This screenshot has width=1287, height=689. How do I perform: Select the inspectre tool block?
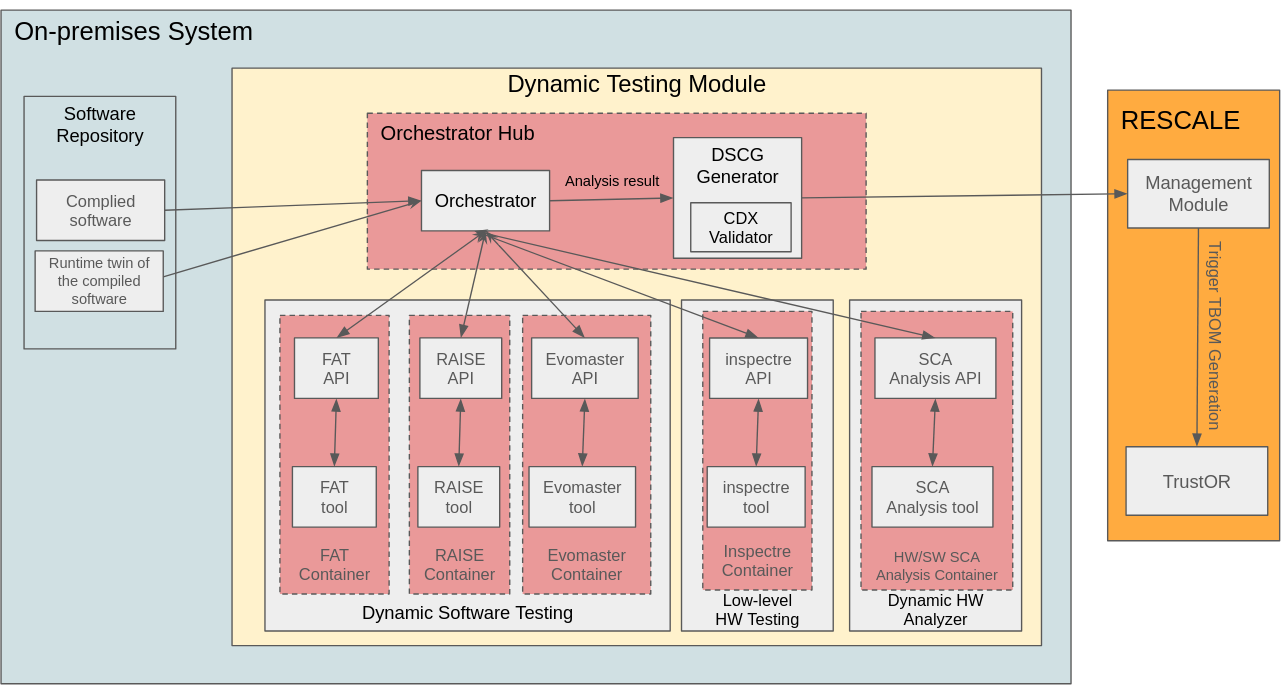coord(757,496)
